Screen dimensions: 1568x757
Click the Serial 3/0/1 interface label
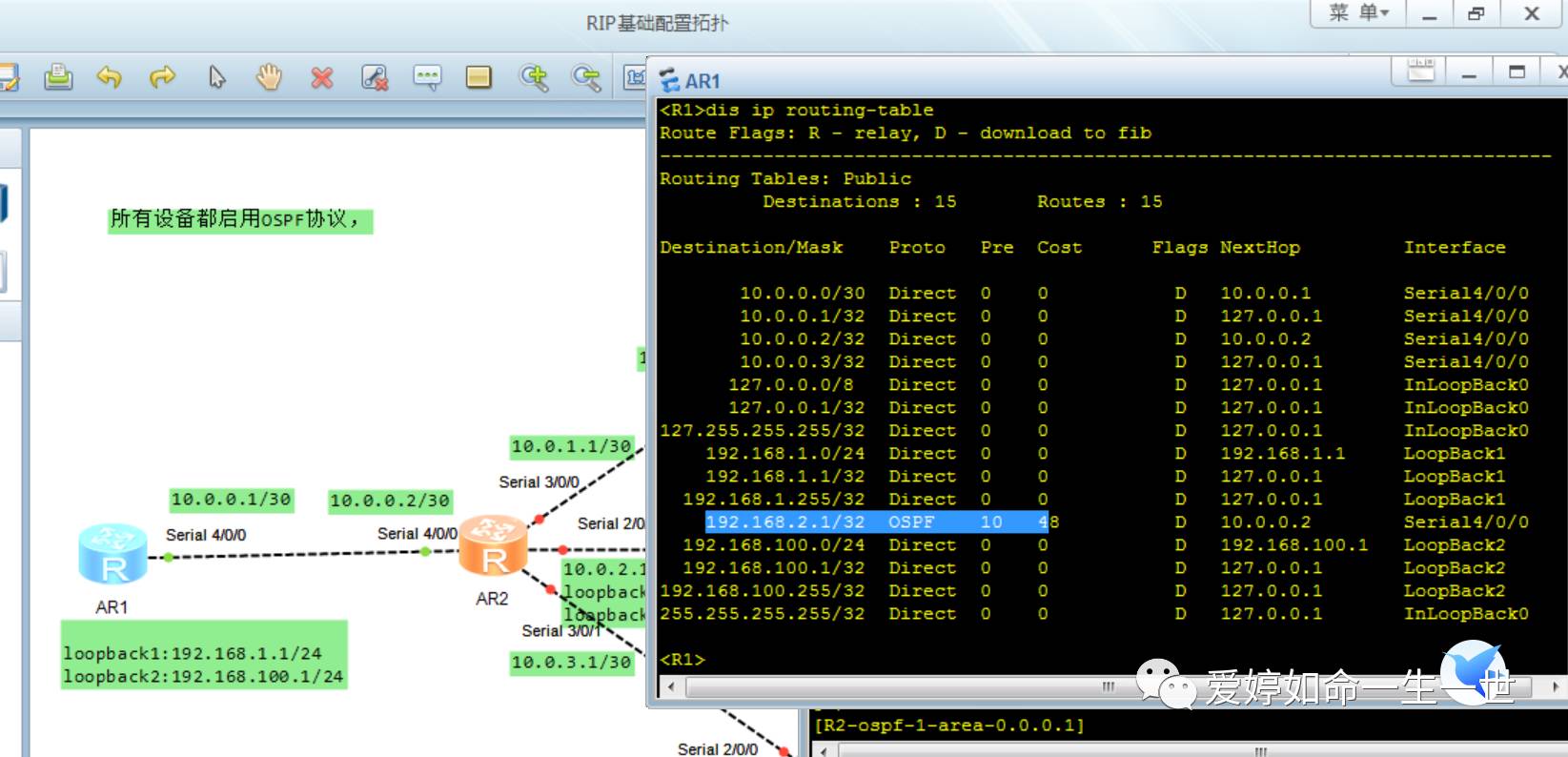(x=561, y=631)
